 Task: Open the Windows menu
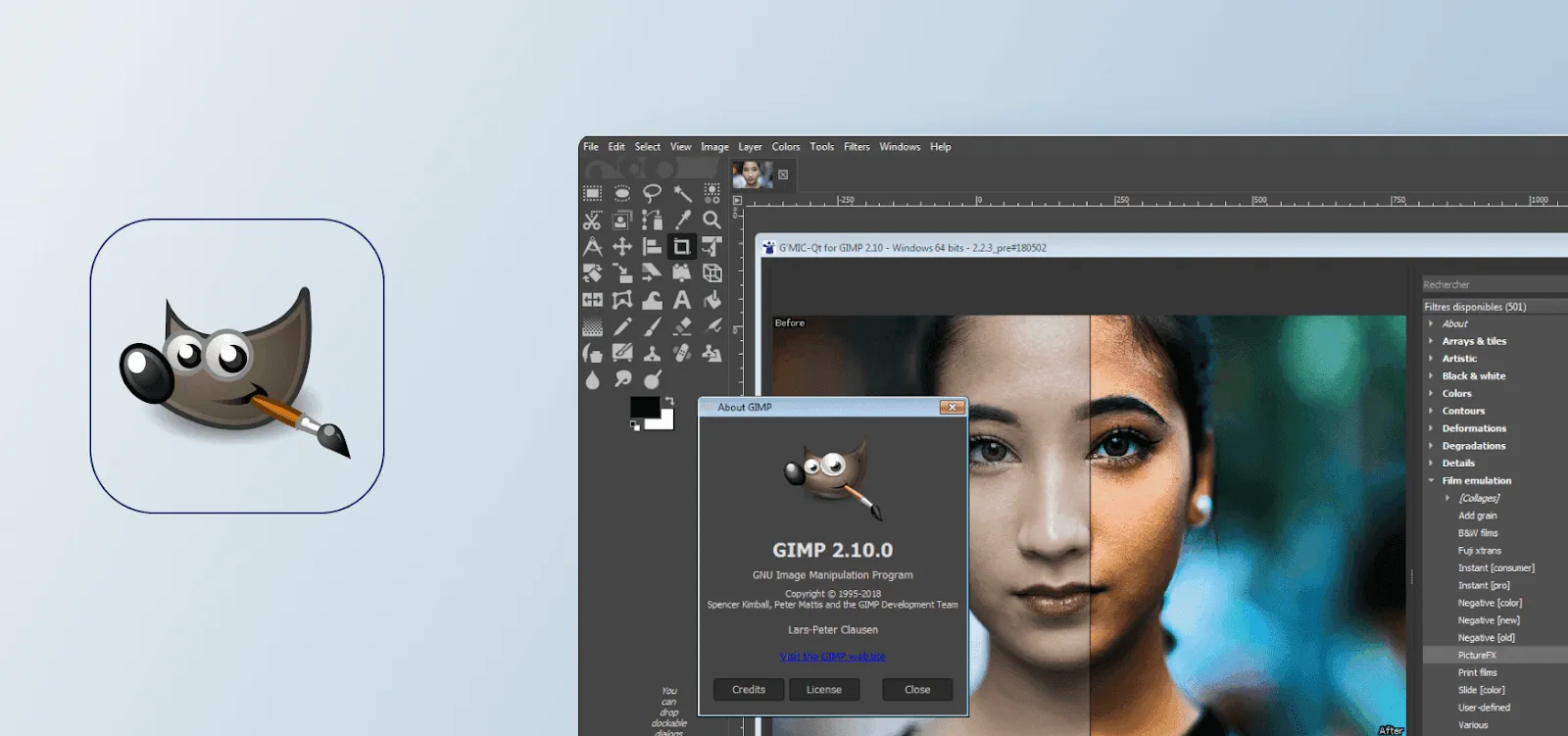click(x=900, y=147)
